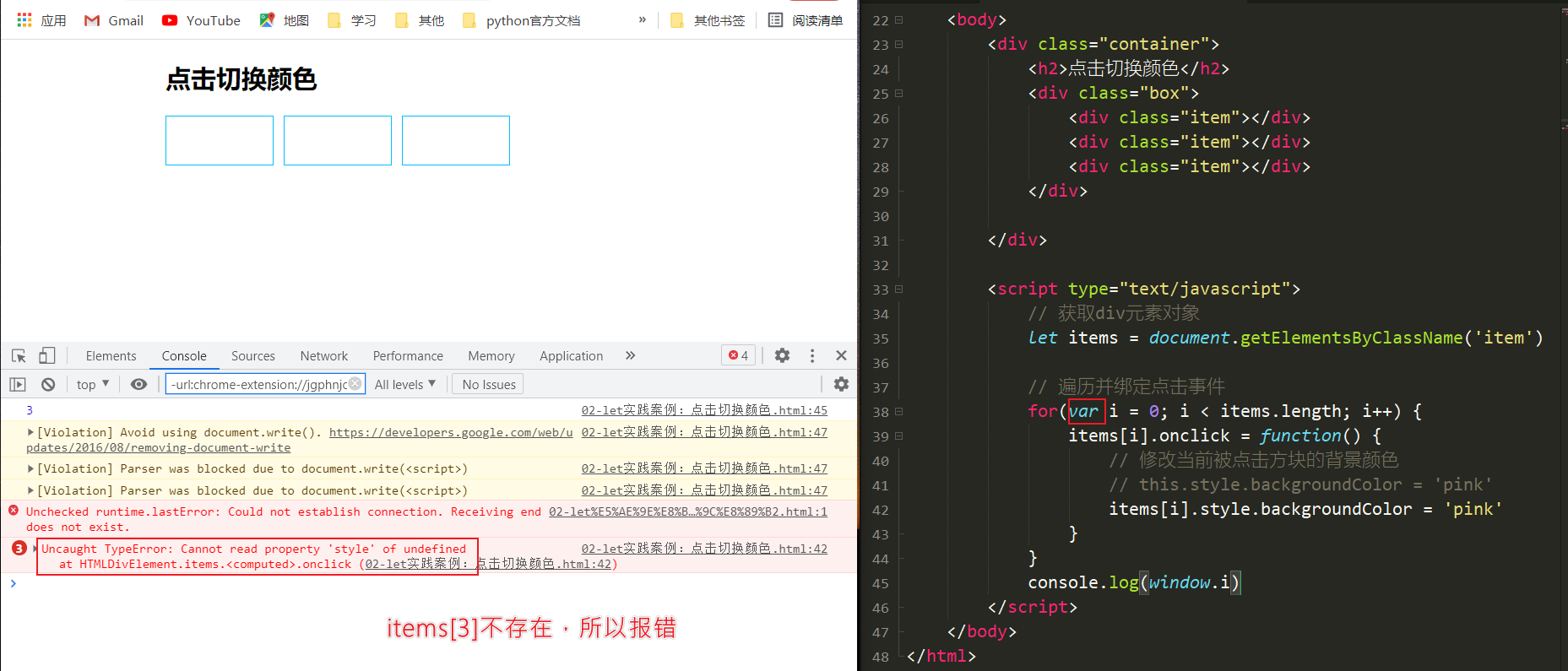Open the python官方文档 bookmark folder
The image size is (1568, 671).
point(522,20)
